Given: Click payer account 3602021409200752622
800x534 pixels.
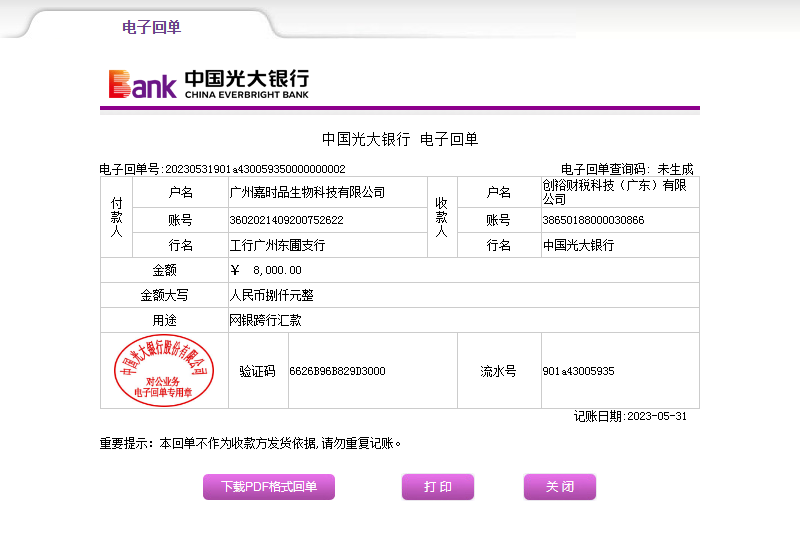Looking at the screenshot, I should (286, 220).
